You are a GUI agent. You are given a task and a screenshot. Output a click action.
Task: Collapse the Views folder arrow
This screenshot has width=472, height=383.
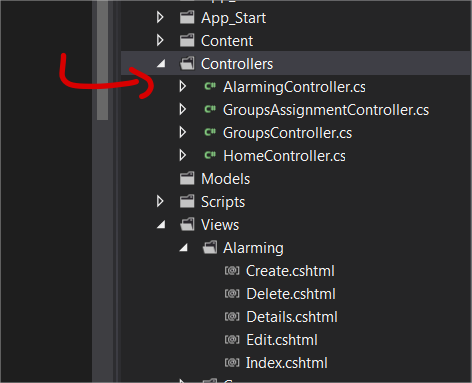[161, 225]
